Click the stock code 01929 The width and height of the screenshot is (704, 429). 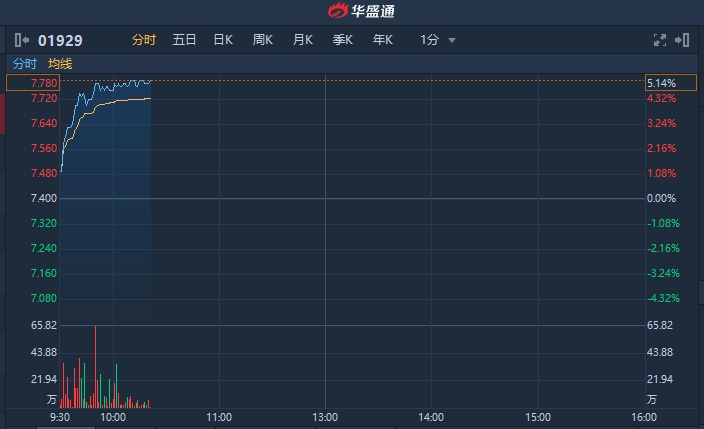60,41
